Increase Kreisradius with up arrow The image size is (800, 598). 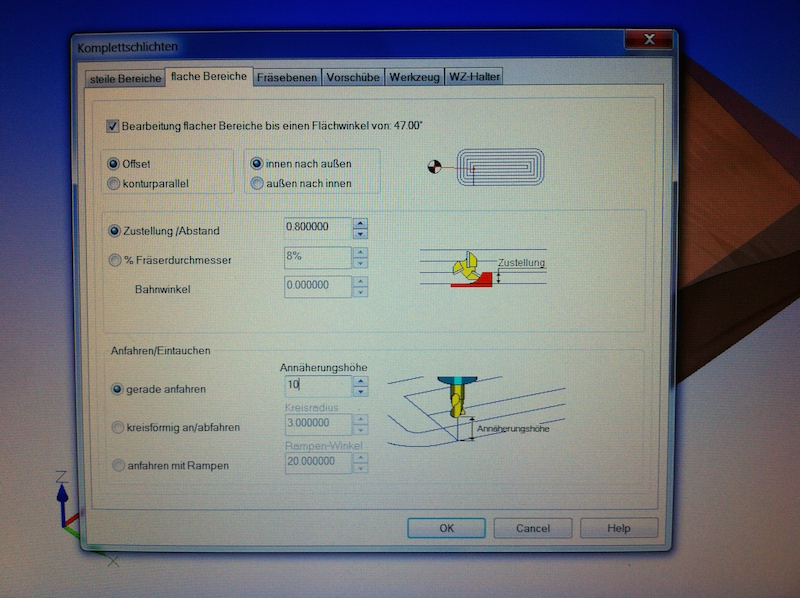[x=361, y=419]
